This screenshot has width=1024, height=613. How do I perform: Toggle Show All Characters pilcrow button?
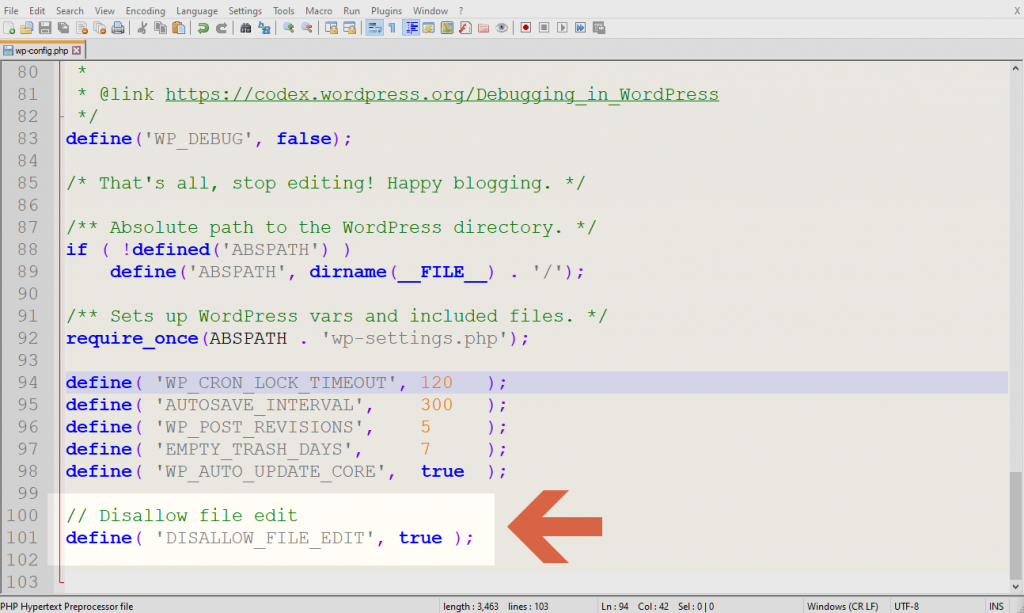point(391,28)
